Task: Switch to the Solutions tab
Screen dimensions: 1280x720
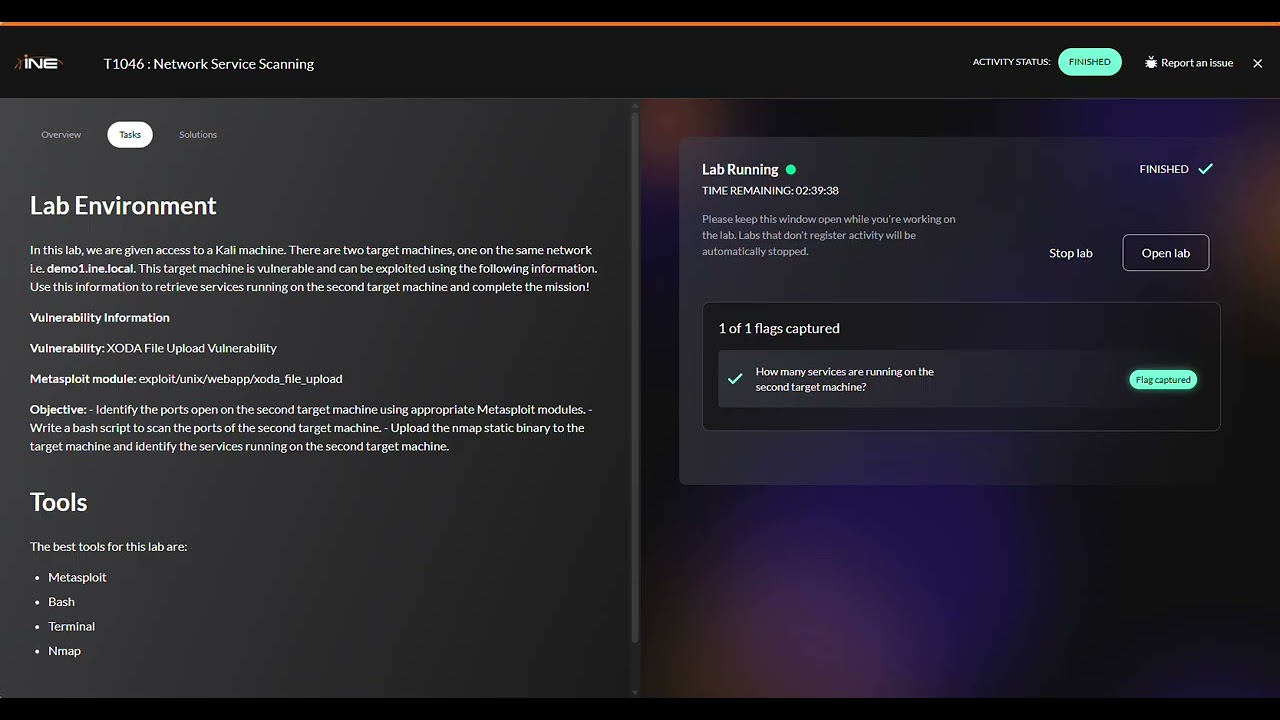Action: point(198,134)
